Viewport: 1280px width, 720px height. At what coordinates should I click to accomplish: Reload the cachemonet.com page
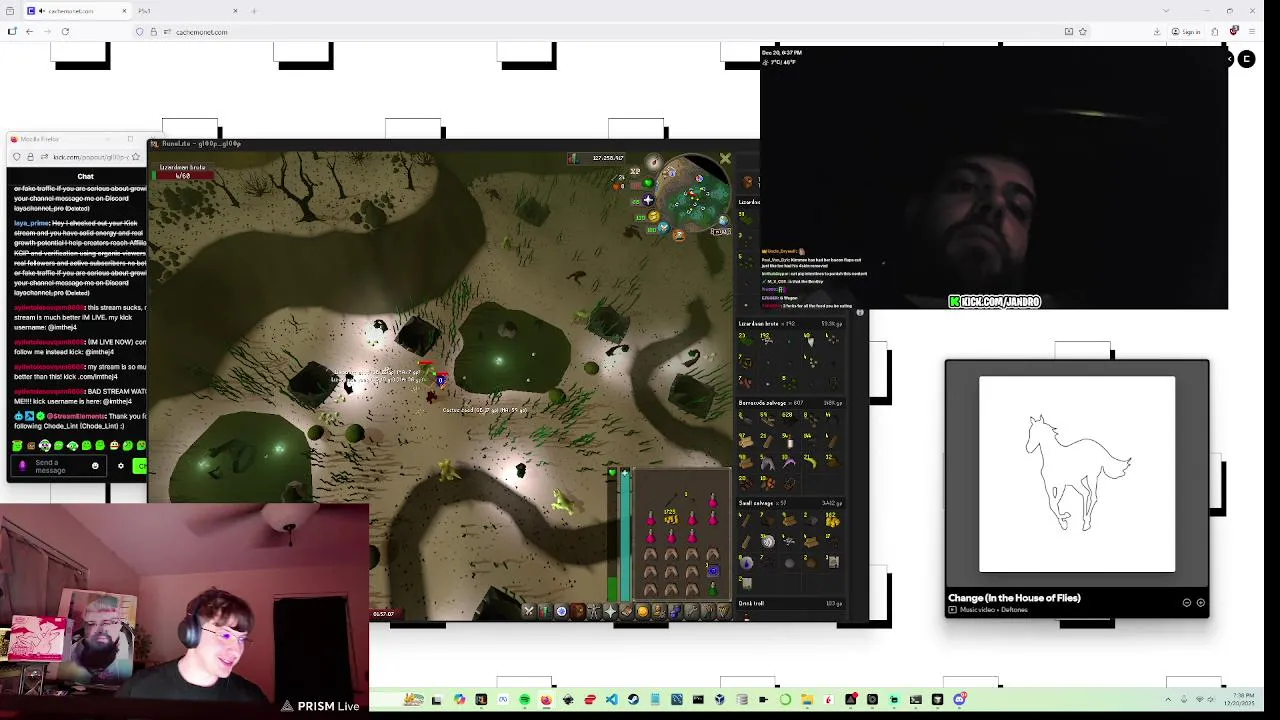pos(65,31)
